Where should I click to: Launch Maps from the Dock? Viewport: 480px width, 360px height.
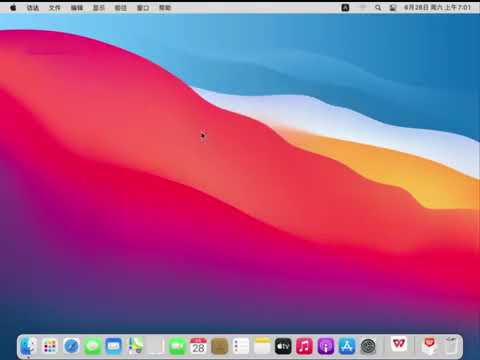[x=135, y=346]
